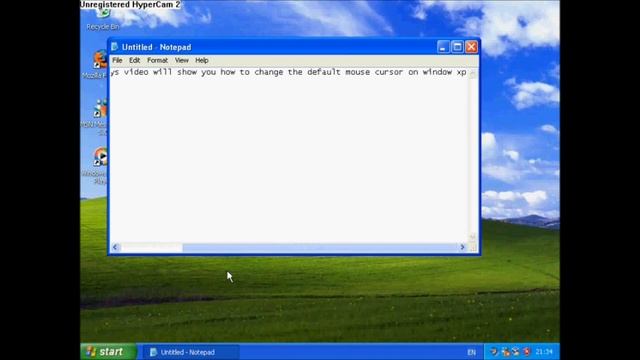This screenshot has height=360, width=640.
Task: Open the Format menu in Notepad
Action: coord(158,60)
